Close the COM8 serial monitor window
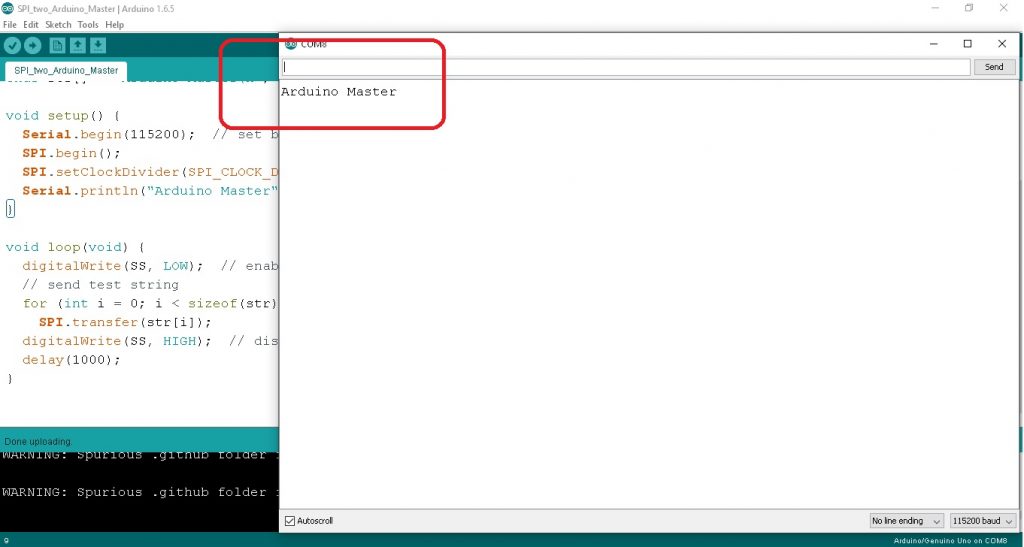The image size is (1024, 547). [x=1002, y=44]
